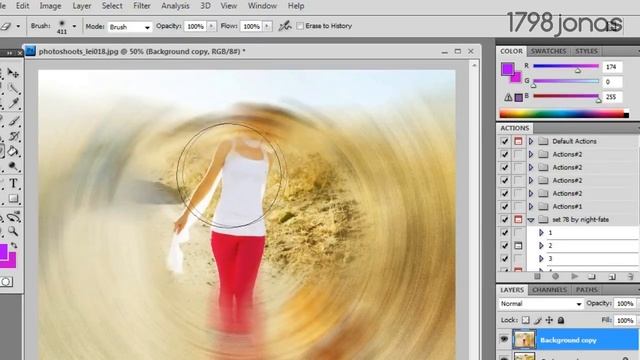Toggle Quick Mask mode
This screenshot has width=640, height=360.
click(x=6, y=282)
